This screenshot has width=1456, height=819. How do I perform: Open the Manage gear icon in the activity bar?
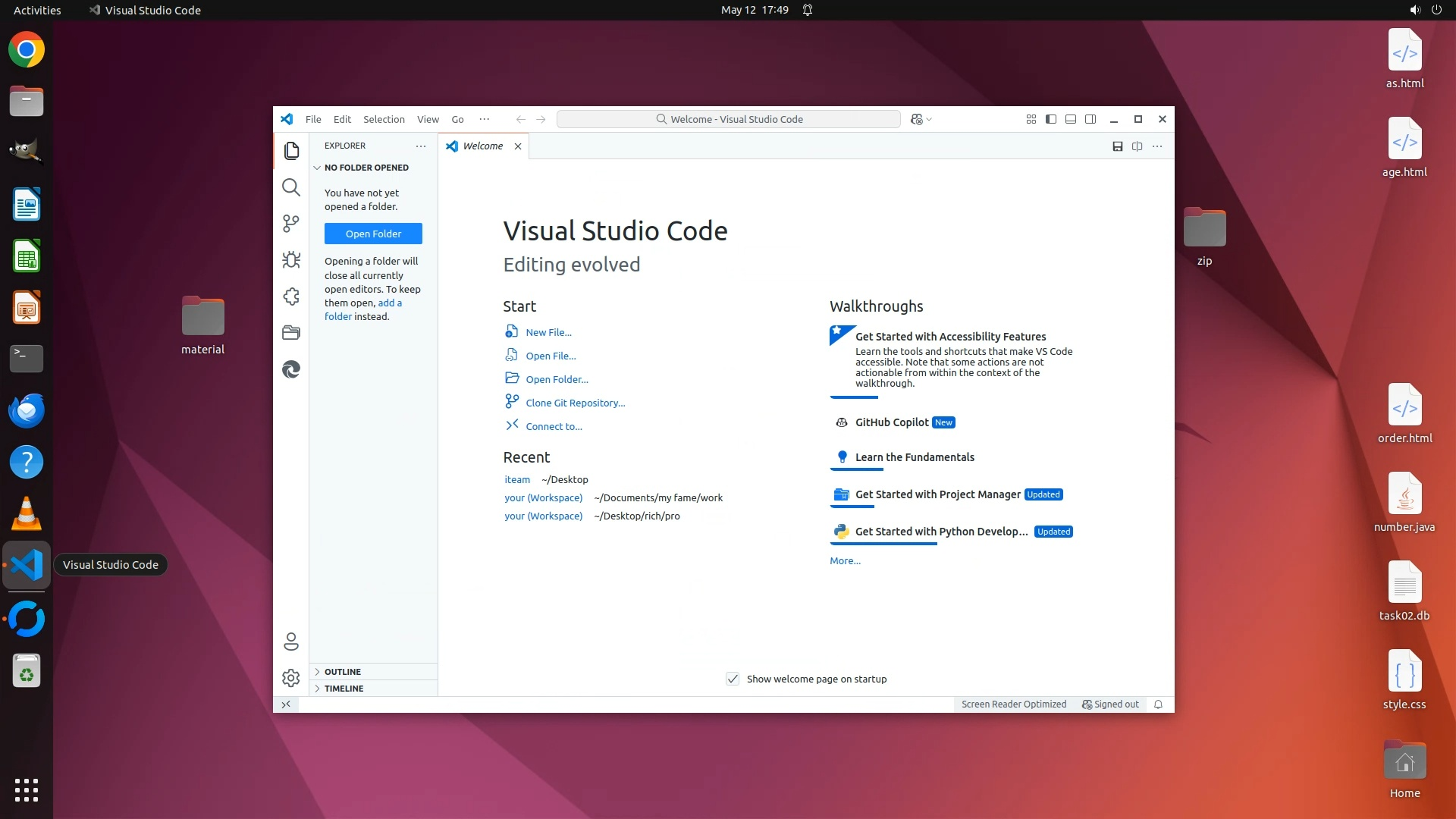(x=290, y=678)
